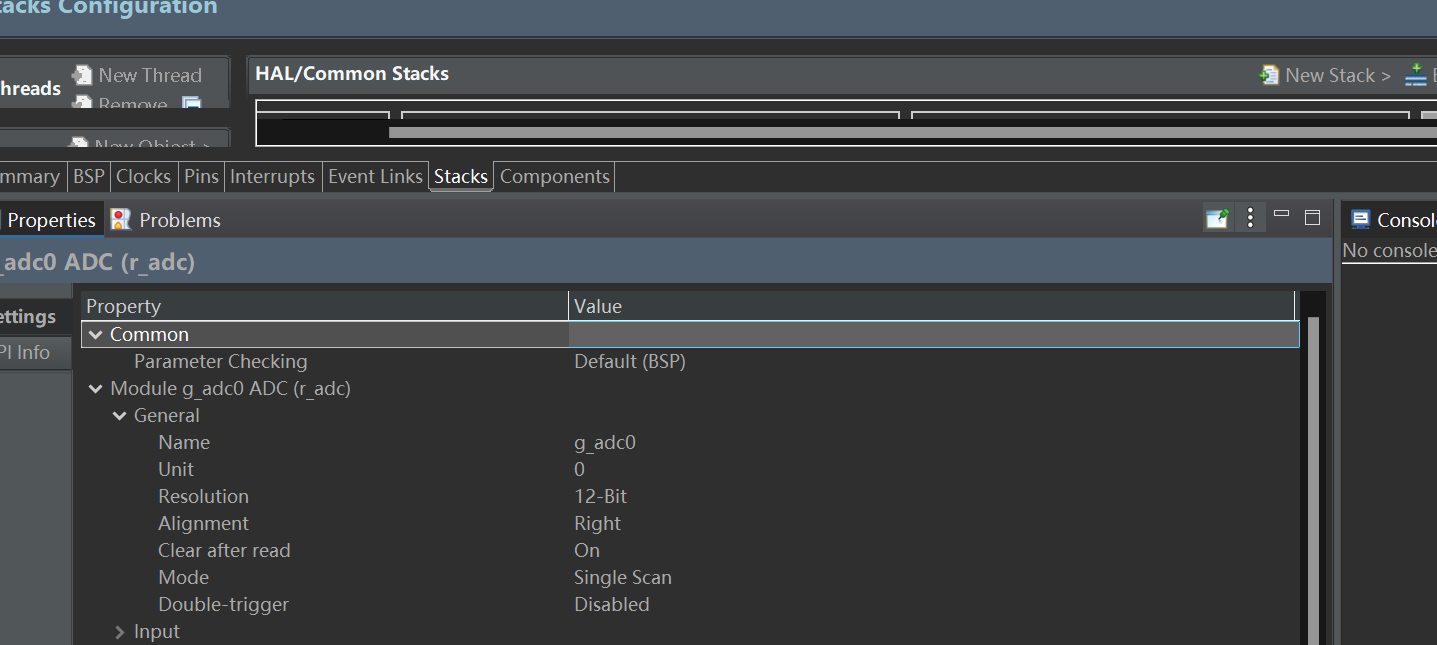Viewport: 1437px width, 645px height.
Task: Go to the Pins tab
Action: point(201,176)
